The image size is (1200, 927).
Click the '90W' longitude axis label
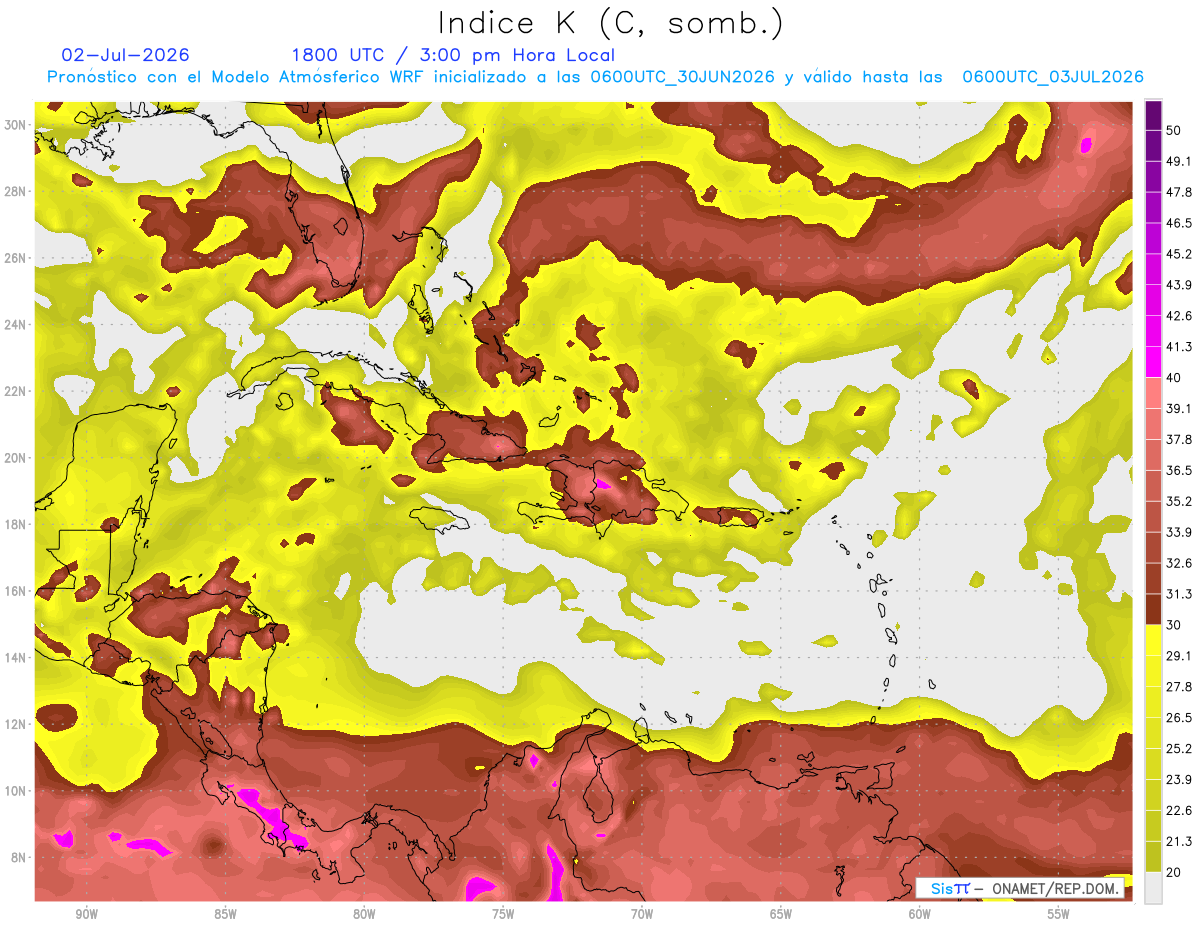87,914
